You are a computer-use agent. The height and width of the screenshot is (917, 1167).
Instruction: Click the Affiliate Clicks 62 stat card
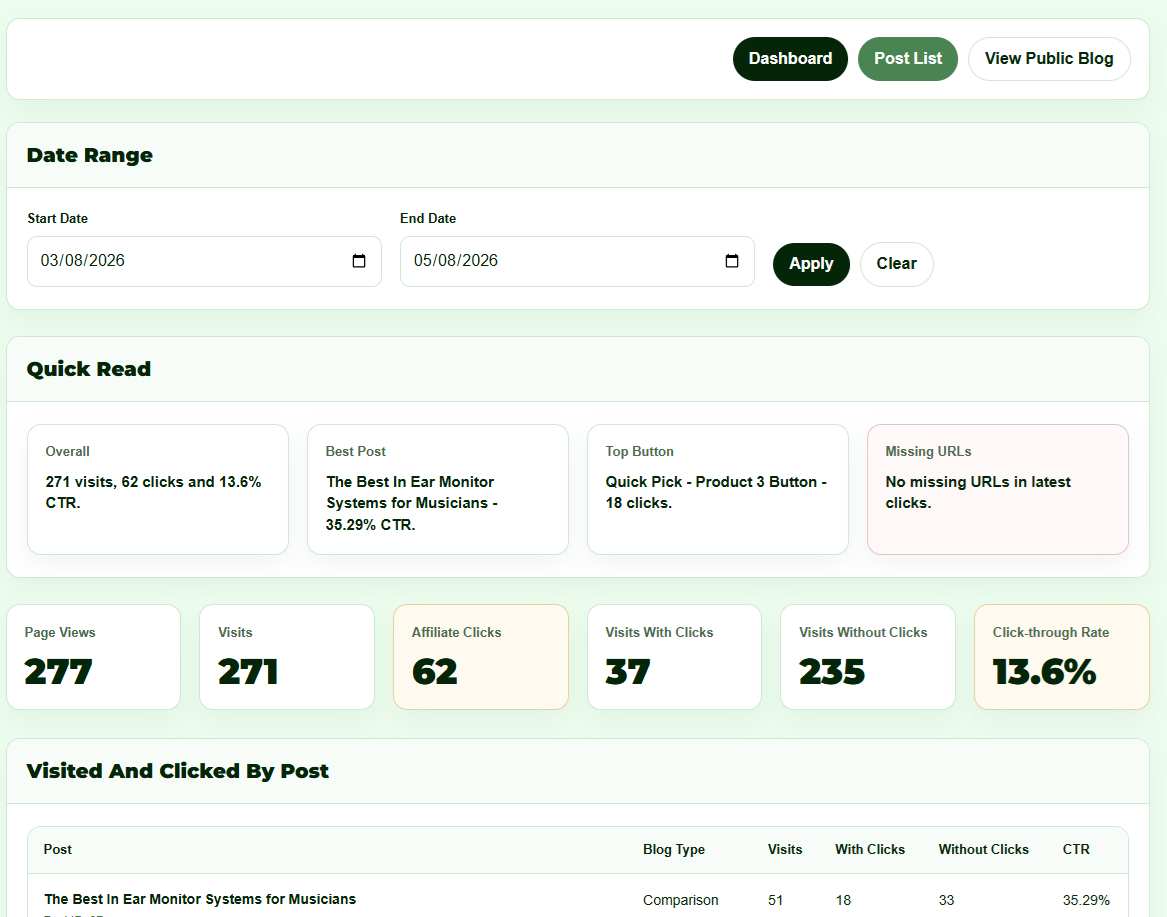(x=481, y=656)
